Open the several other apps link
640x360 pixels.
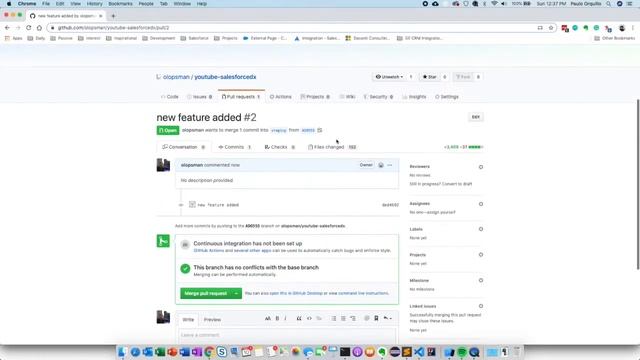(252, 251)
